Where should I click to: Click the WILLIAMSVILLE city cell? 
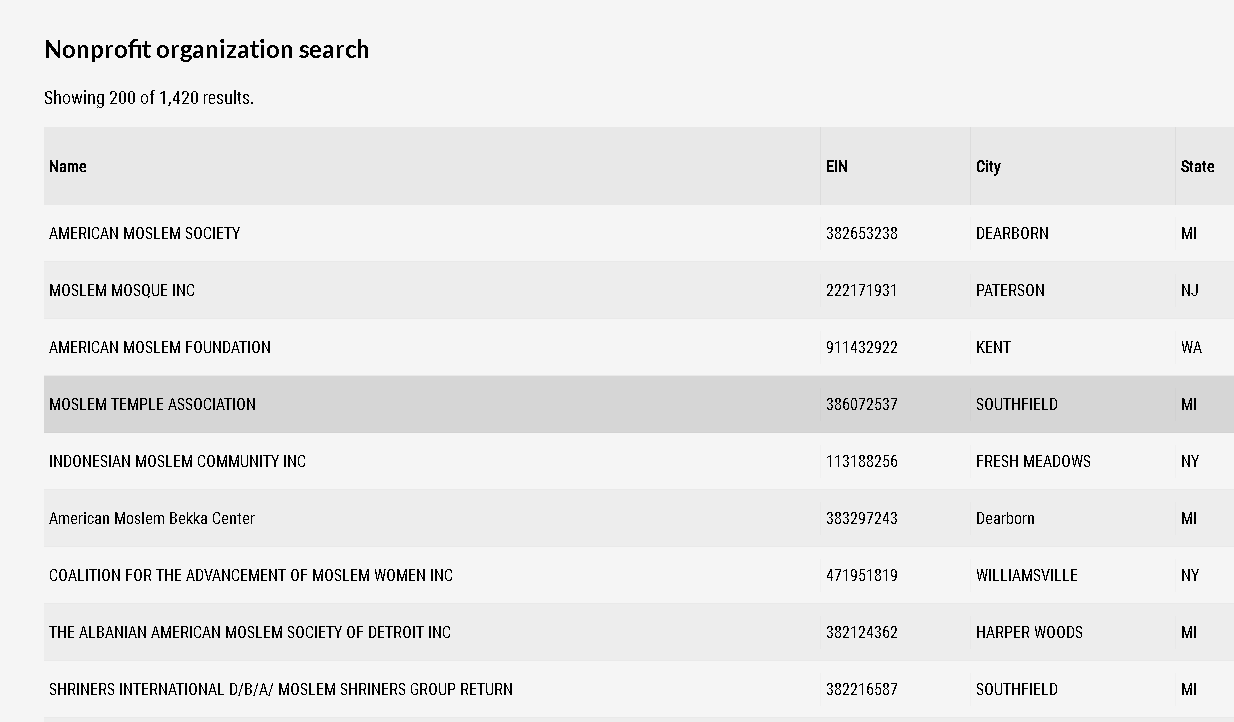coord(1027,575)
